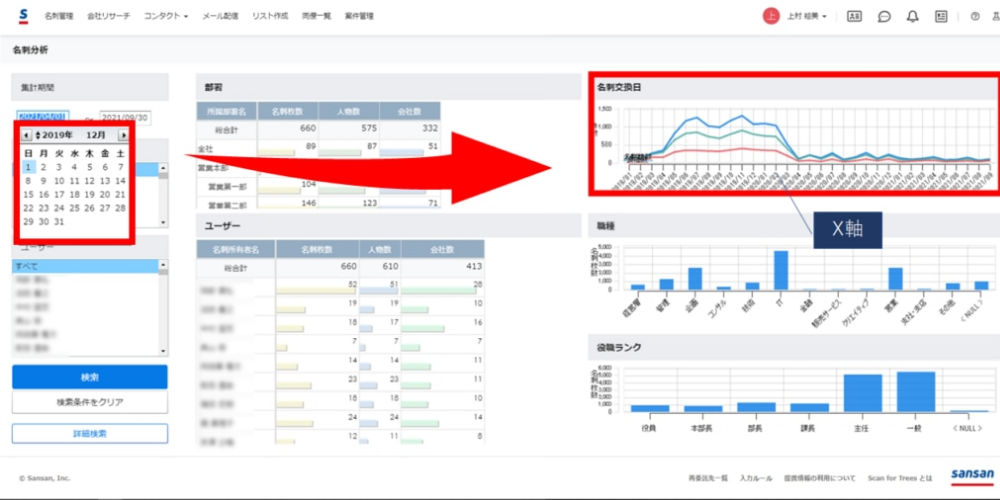Open the chat message bubble icon

883,16
